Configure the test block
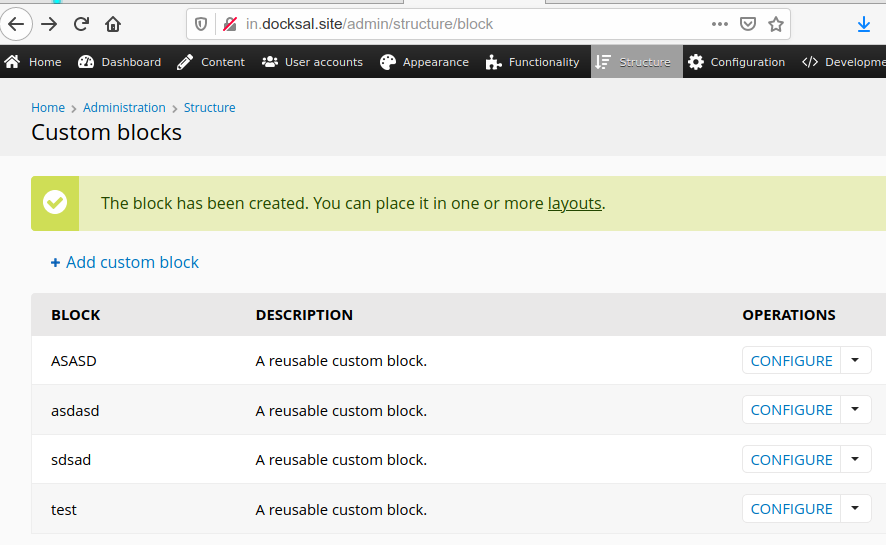 (791, 508)
